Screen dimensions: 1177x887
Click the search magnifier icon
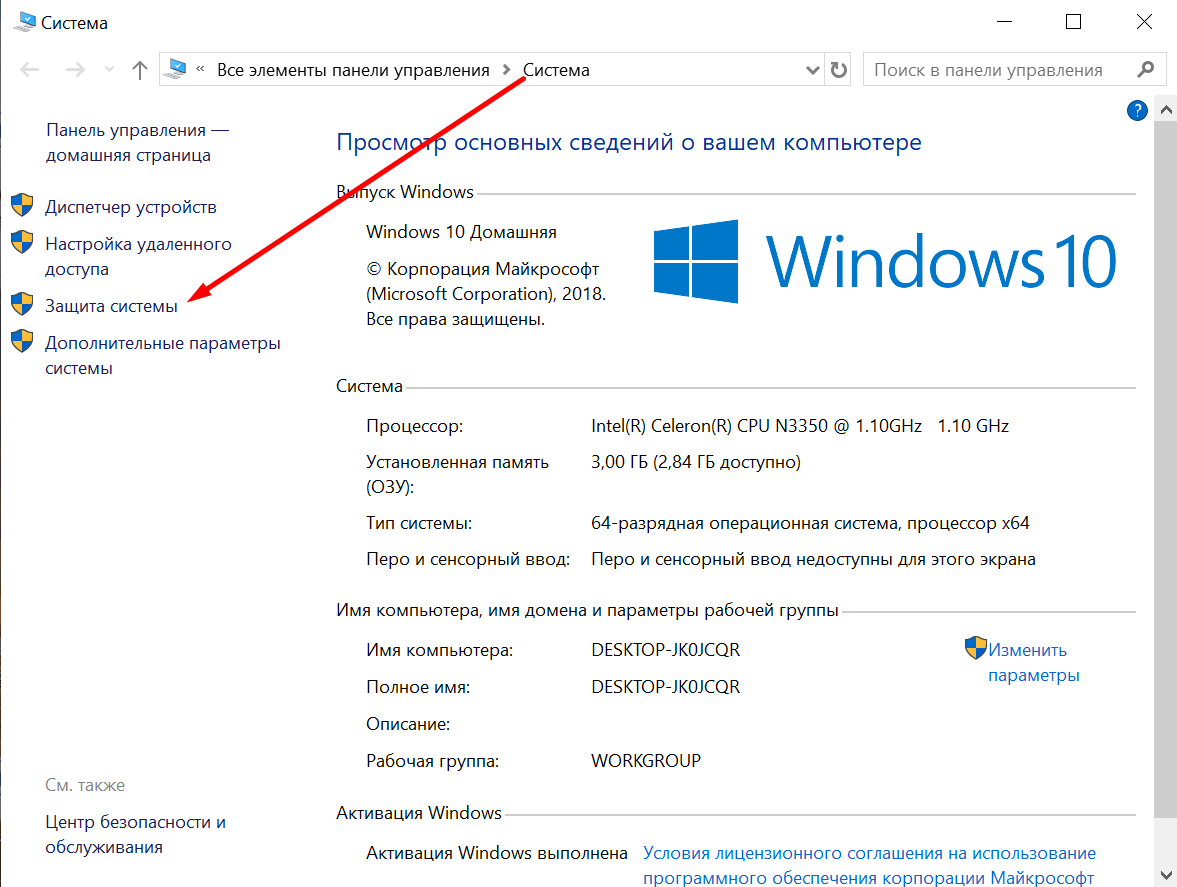[1145, 70]
